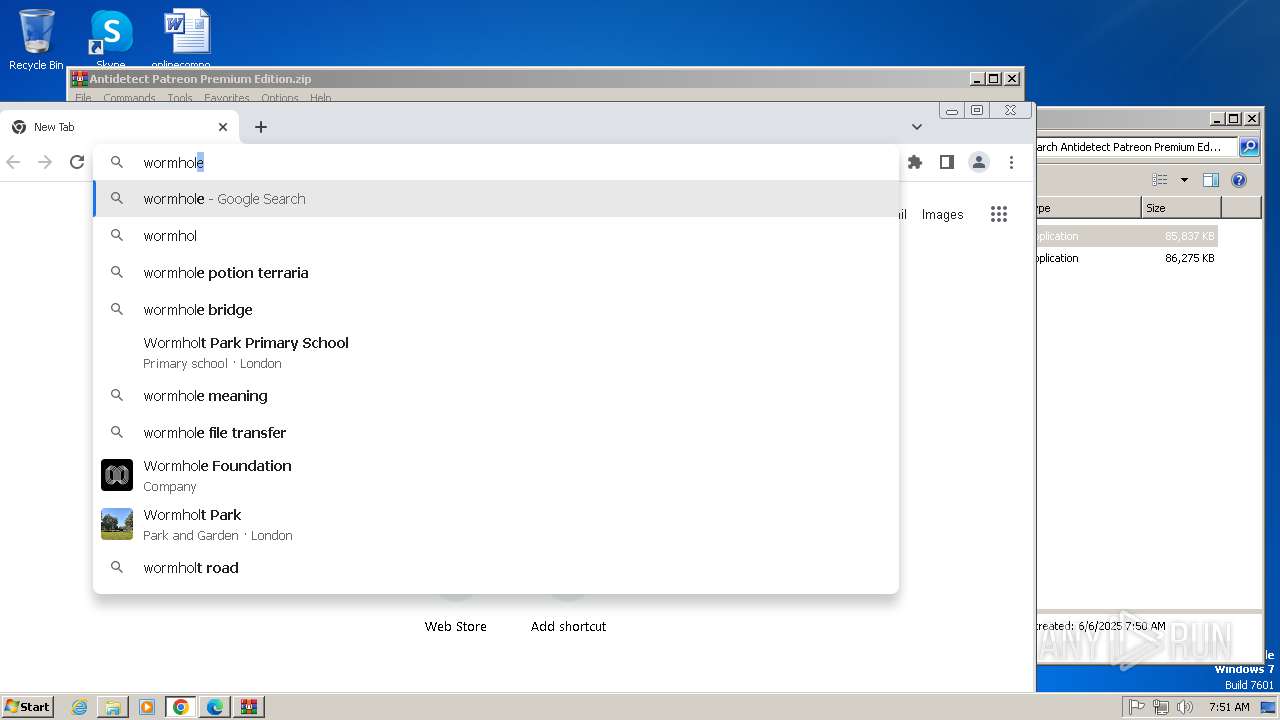The width and height of the screenshot is (1280, 720).
Task: Expand Explorer view options dropdown arrow
Action: tap(1184, 180)
